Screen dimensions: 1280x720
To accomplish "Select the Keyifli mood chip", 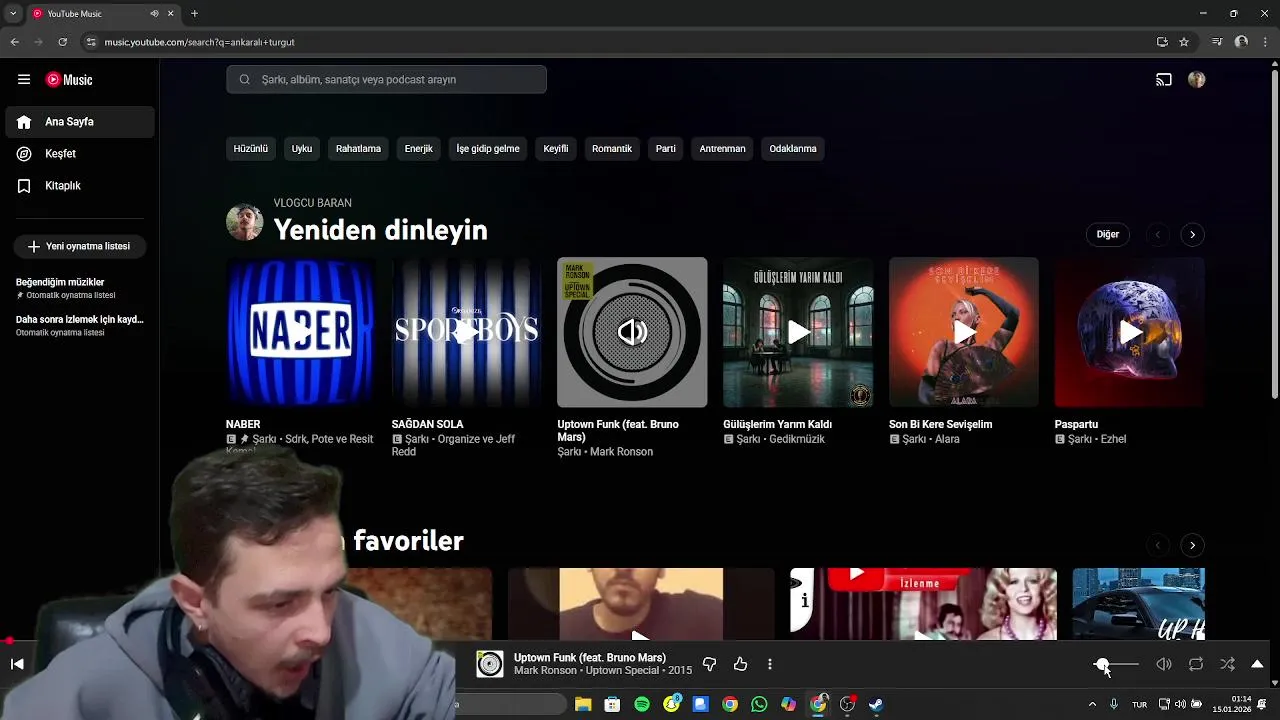I will coord(556,149).
